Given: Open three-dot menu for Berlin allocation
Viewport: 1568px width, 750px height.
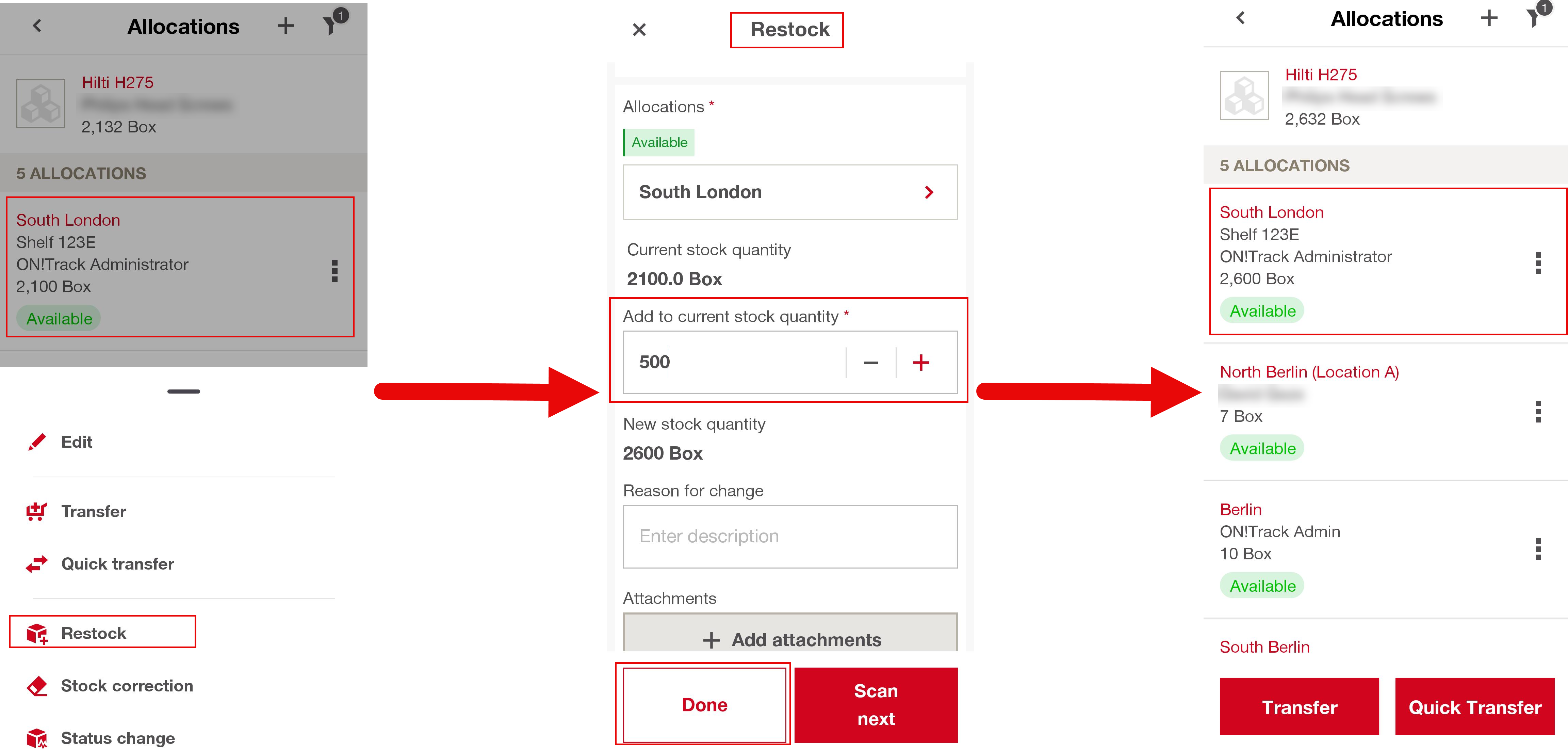Looking at the screenshot, I should (1538, 549).
